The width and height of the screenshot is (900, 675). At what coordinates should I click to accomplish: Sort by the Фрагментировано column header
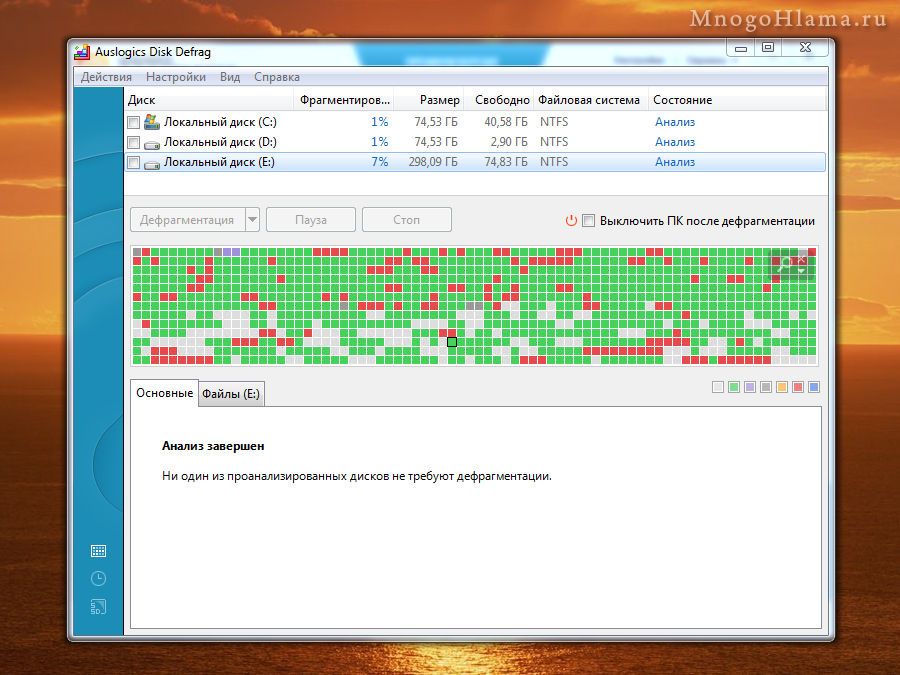pos(344,100)
